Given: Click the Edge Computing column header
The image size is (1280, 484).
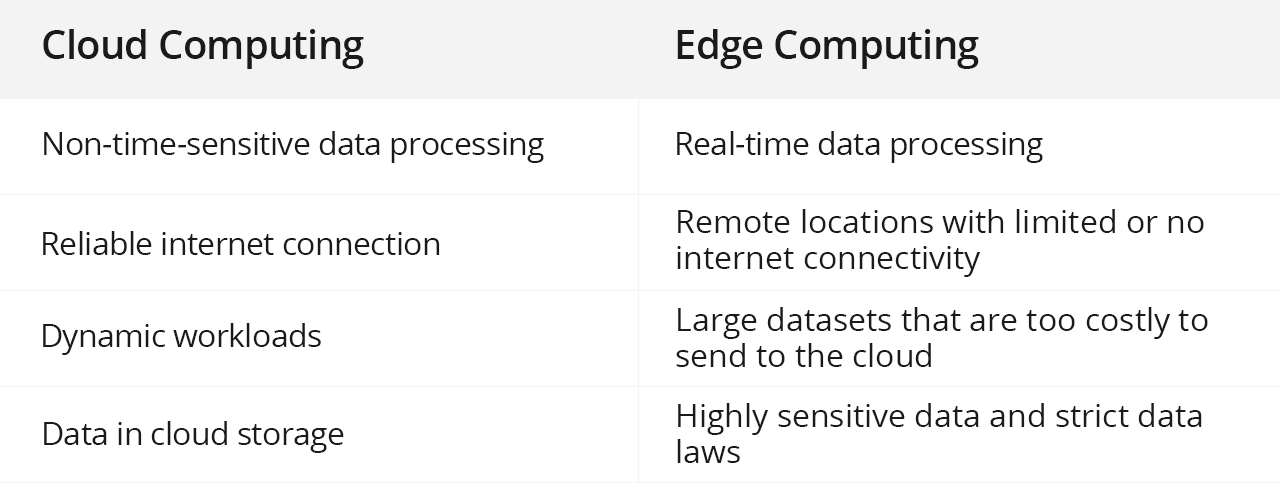Looking at the screenshot, I should pyautogui.click(x=826, y=46).
